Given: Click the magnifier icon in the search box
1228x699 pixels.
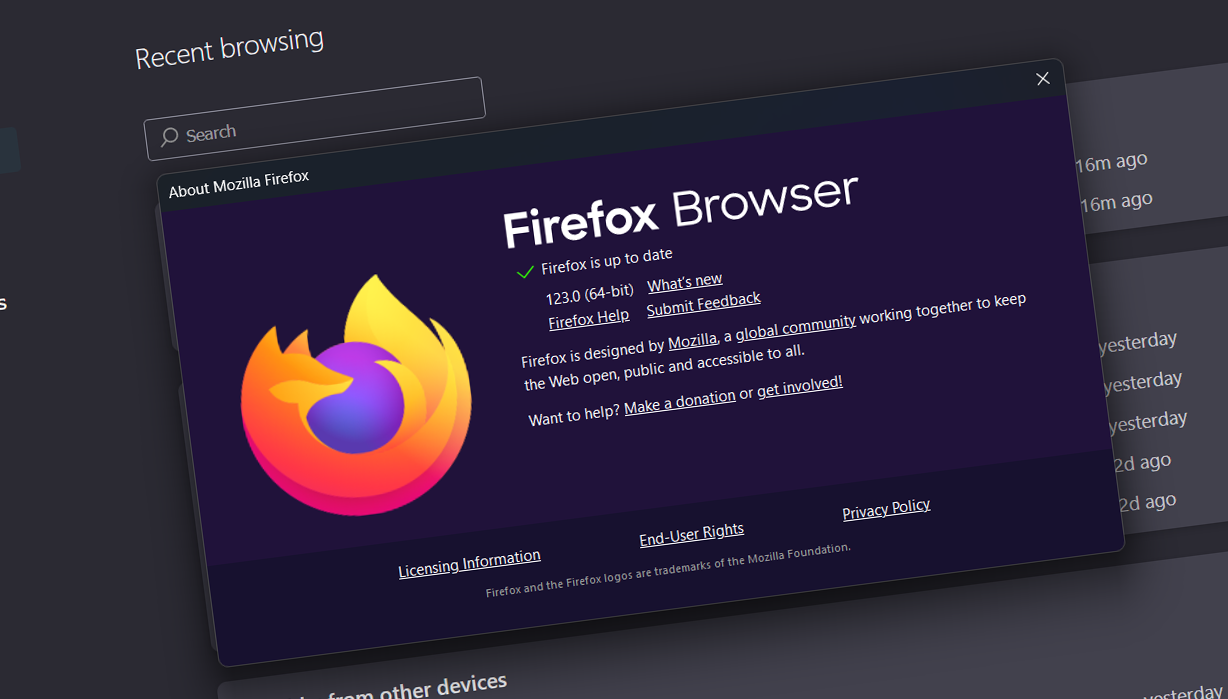Looking at the screenshot, I should click(170, 137).
